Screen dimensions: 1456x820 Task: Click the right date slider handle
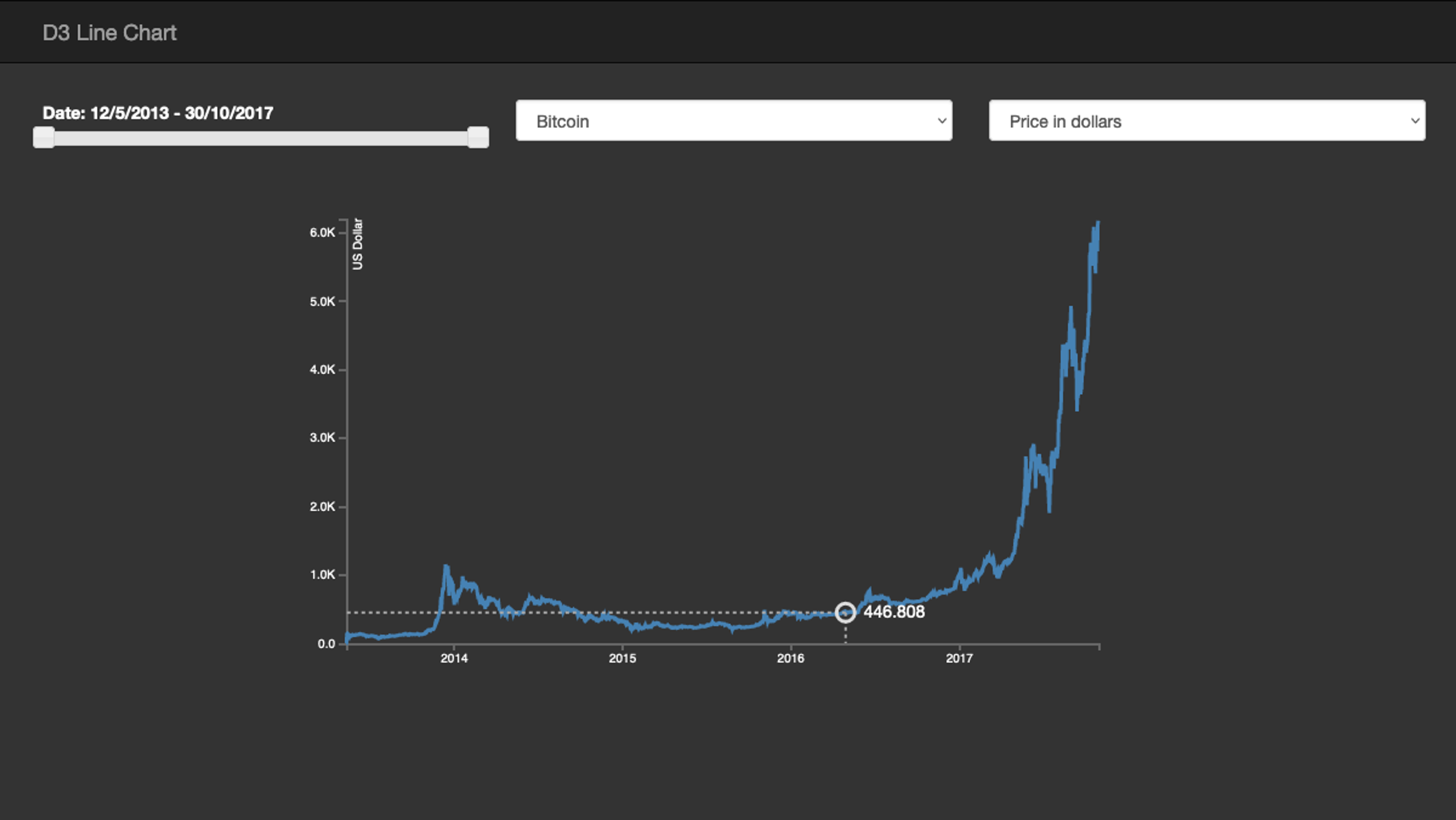click(478, 137)
